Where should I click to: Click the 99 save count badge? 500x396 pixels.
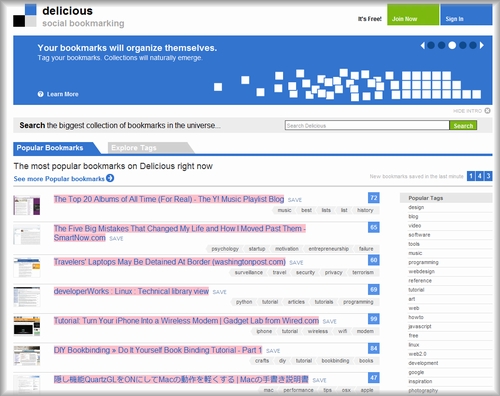374,319
